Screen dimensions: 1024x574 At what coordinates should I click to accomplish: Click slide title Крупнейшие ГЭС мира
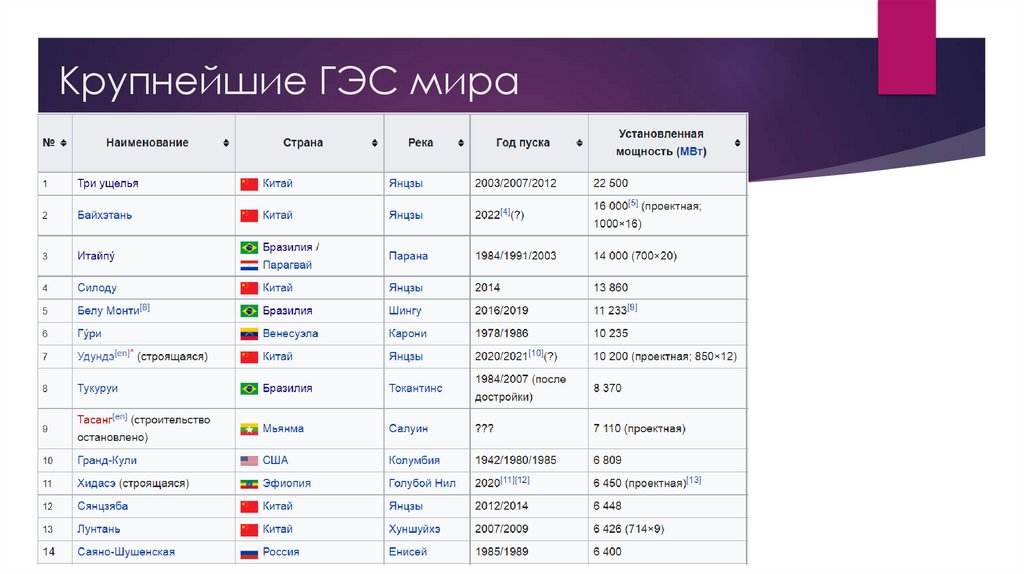[289, 82]
